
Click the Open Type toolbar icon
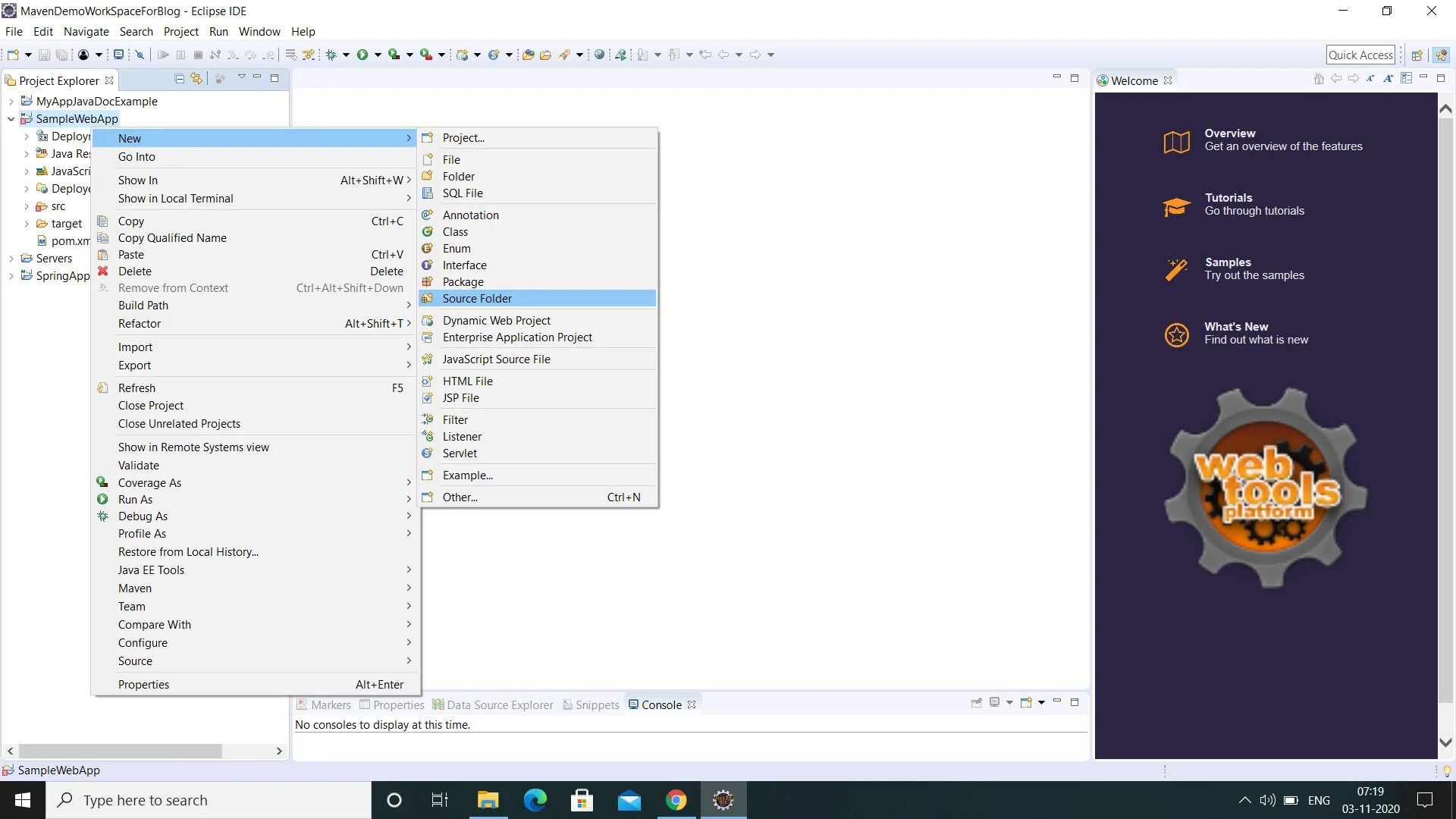coord(529,55)
